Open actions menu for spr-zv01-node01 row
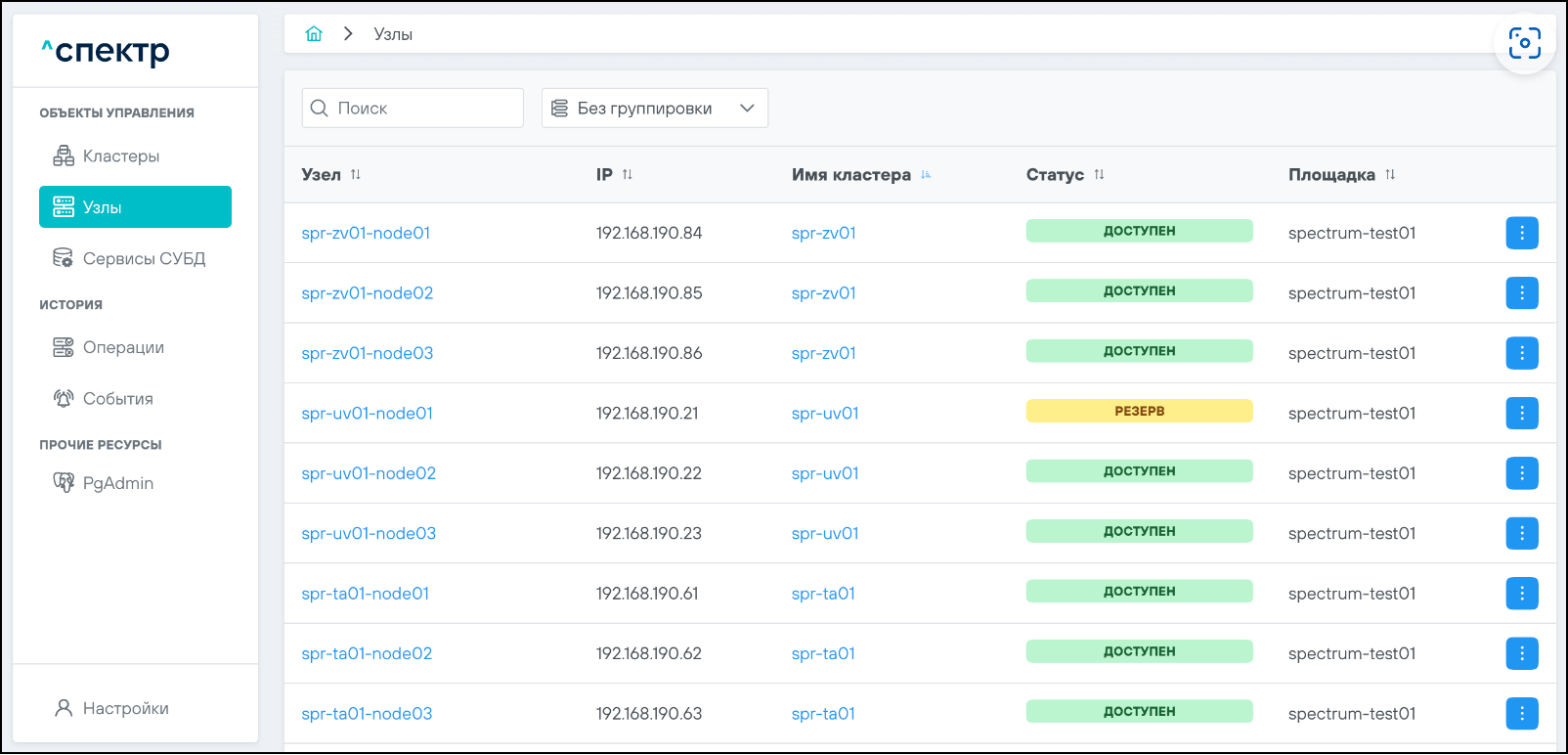The height and width of the screenshot is (755, 1568). [x=1521, y=233]
